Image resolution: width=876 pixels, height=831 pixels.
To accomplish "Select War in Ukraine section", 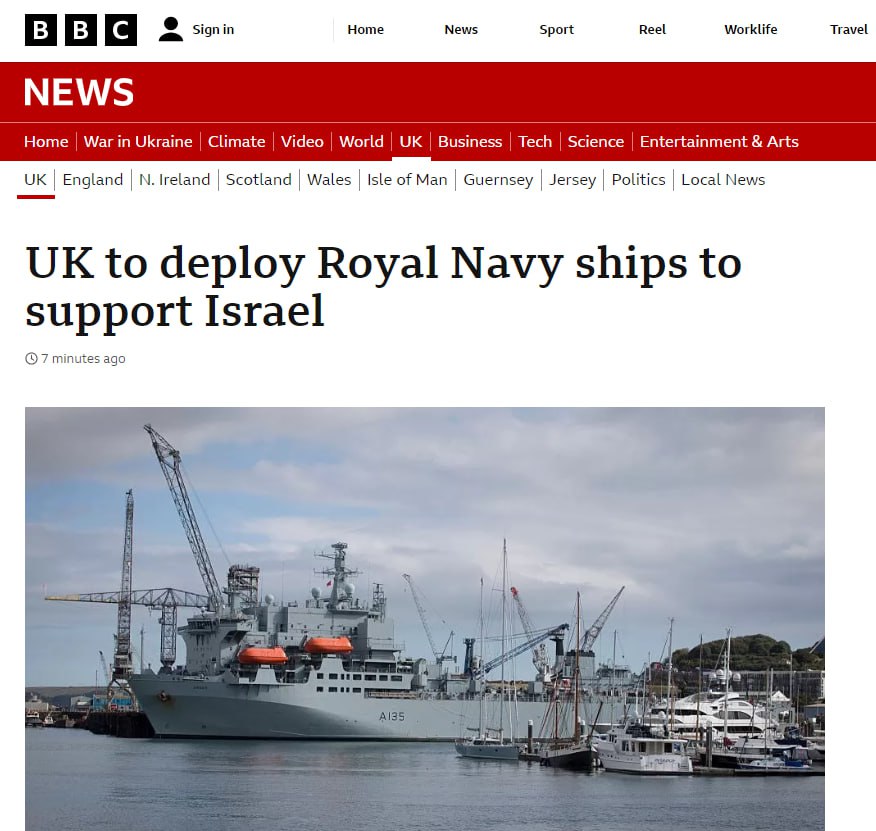I will tap(138, 141).
